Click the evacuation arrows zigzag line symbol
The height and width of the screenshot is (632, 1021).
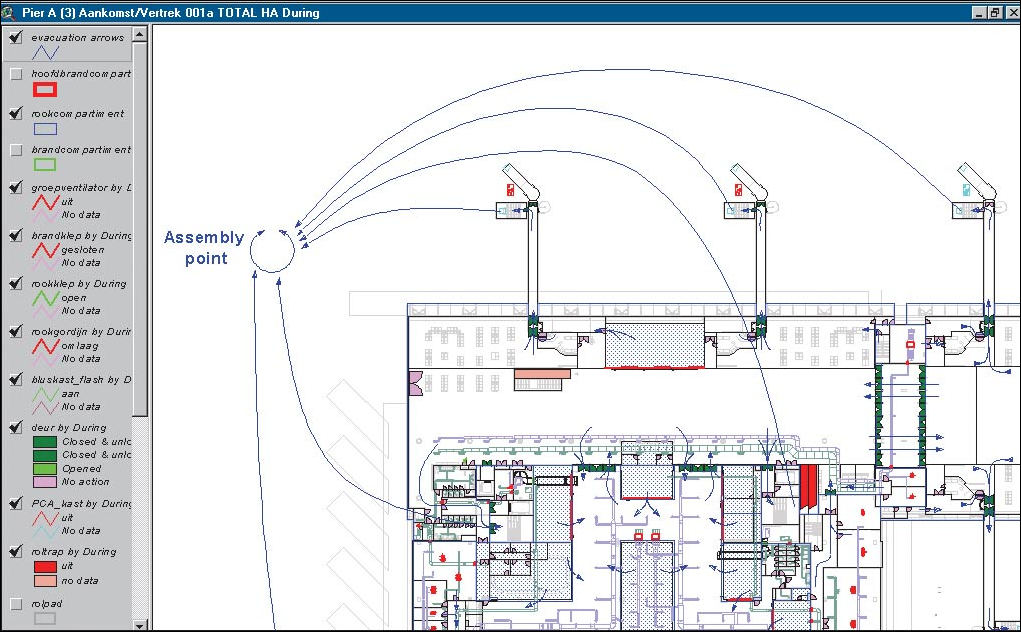45,52
